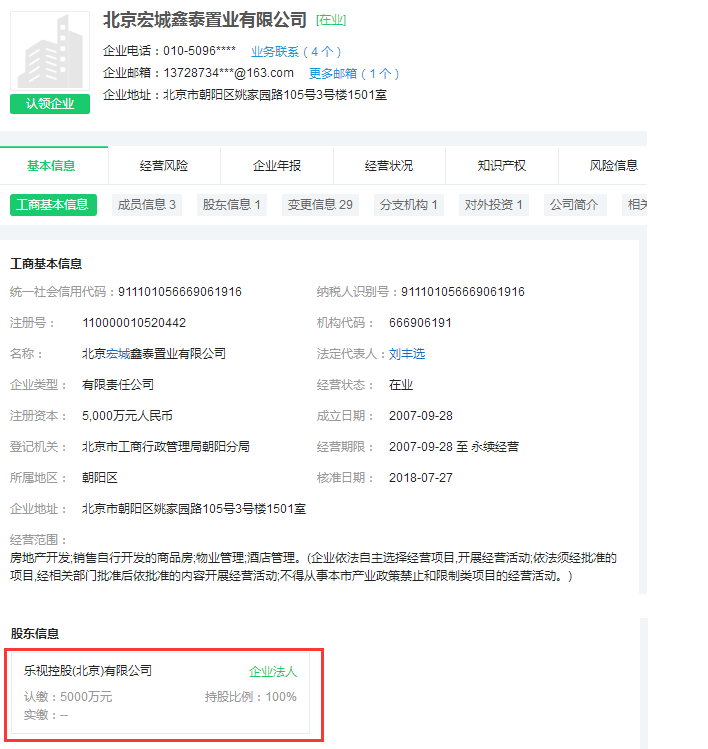
Task: Jump to 成员信息 3 section
Action: point(147,205)
